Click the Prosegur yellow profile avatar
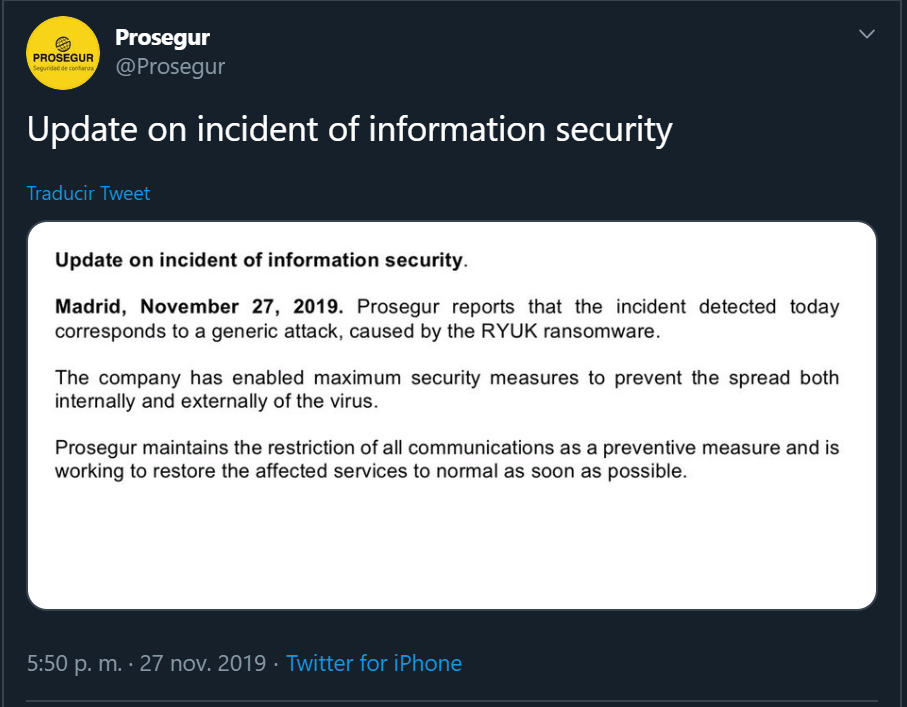The image size is (907, 707). [x=62, y=53]
